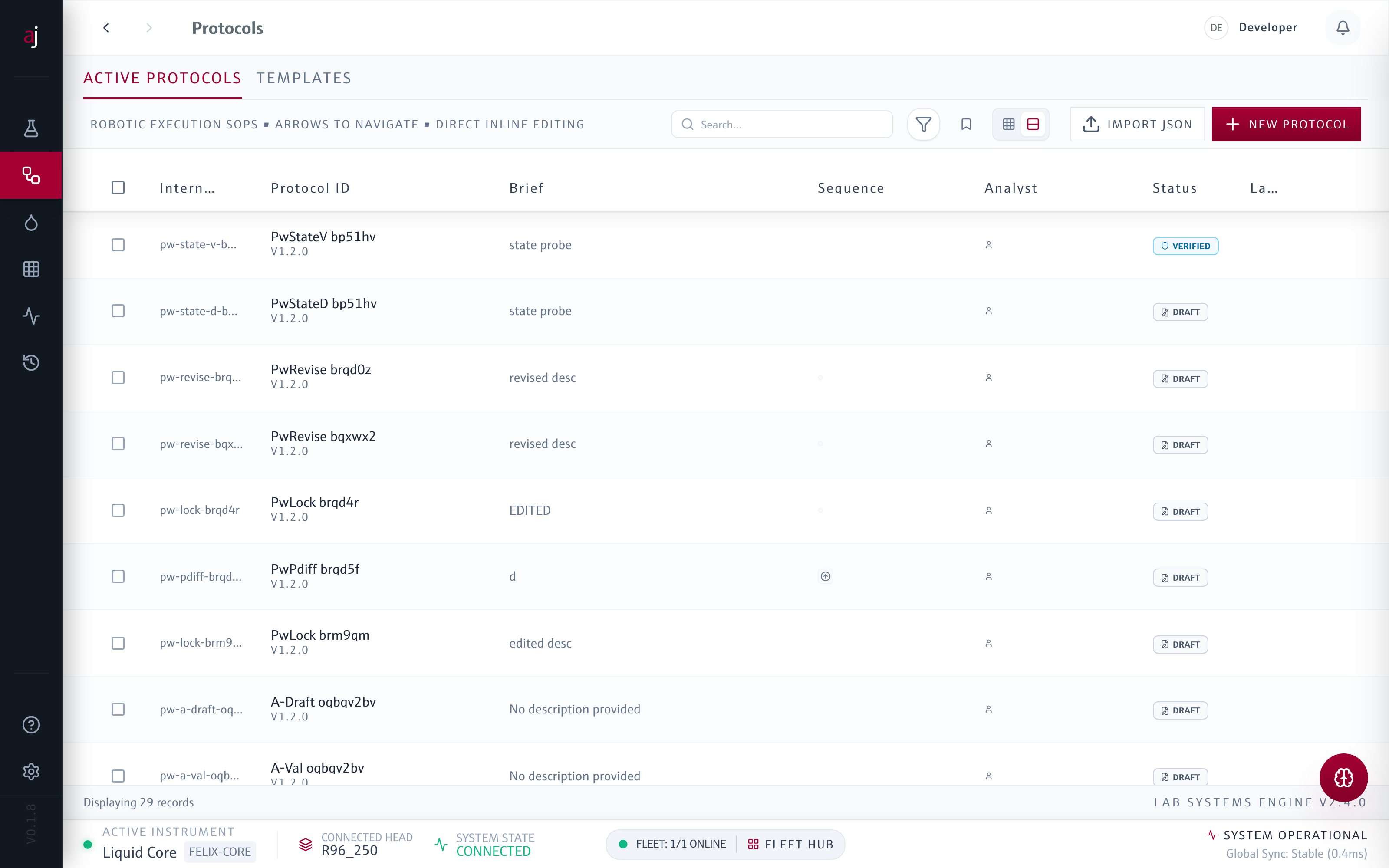Screen dimensions: 1389x868
Task: Open the settings gear in sidebar
Action: click(31, 772)
